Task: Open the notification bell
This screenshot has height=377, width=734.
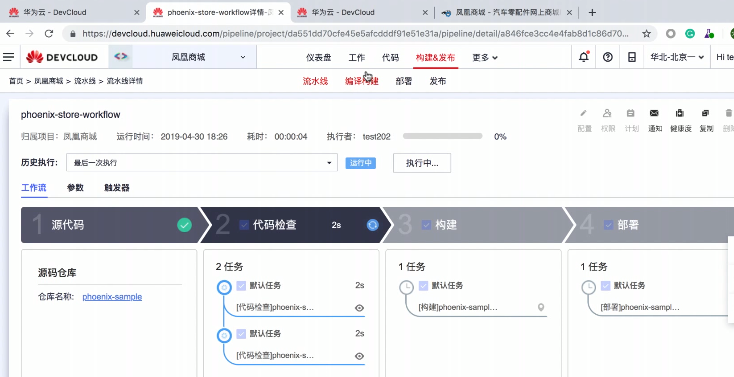Action: (x=584, y=57)
